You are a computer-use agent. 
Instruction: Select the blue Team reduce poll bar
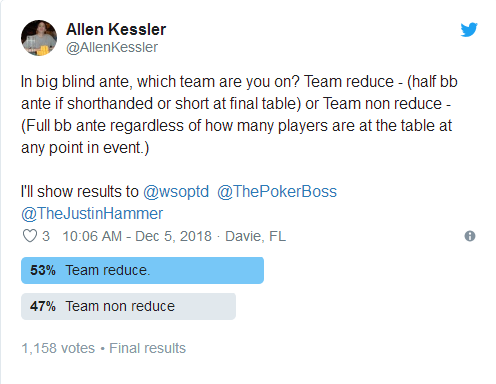(x=142, y=270)
